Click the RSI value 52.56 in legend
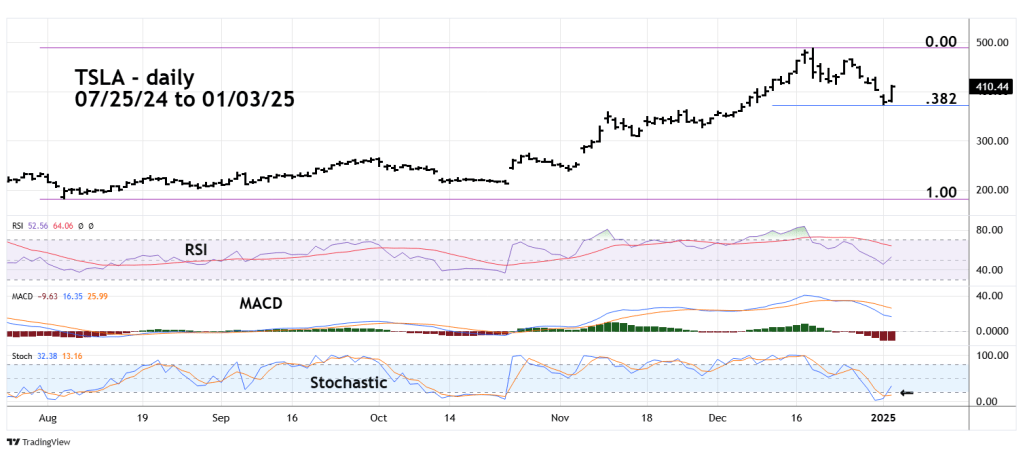1023x454 pixels. (39, 226)
